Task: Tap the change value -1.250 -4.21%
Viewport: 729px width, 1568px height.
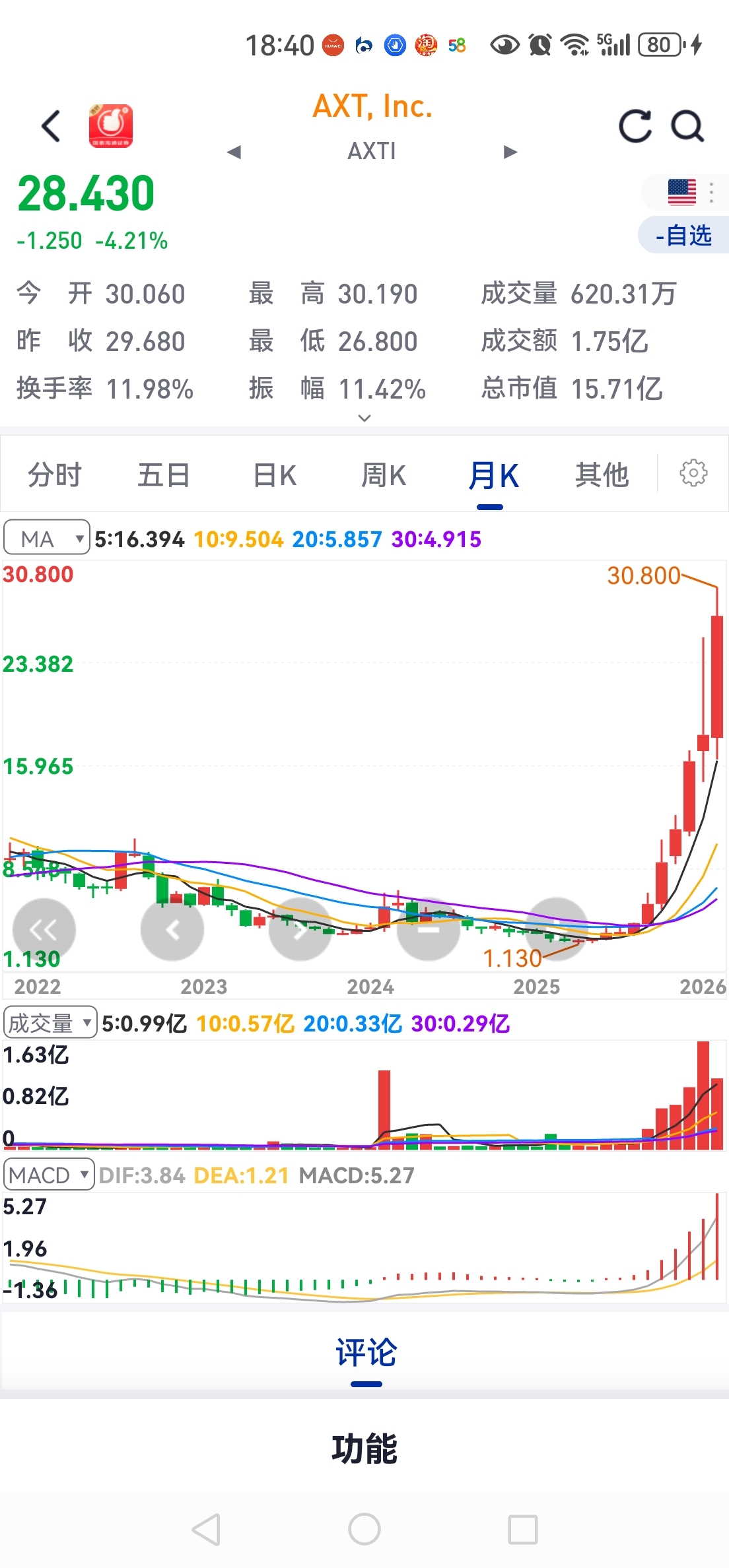Action: pyautogui.click(x=92, y=240)
